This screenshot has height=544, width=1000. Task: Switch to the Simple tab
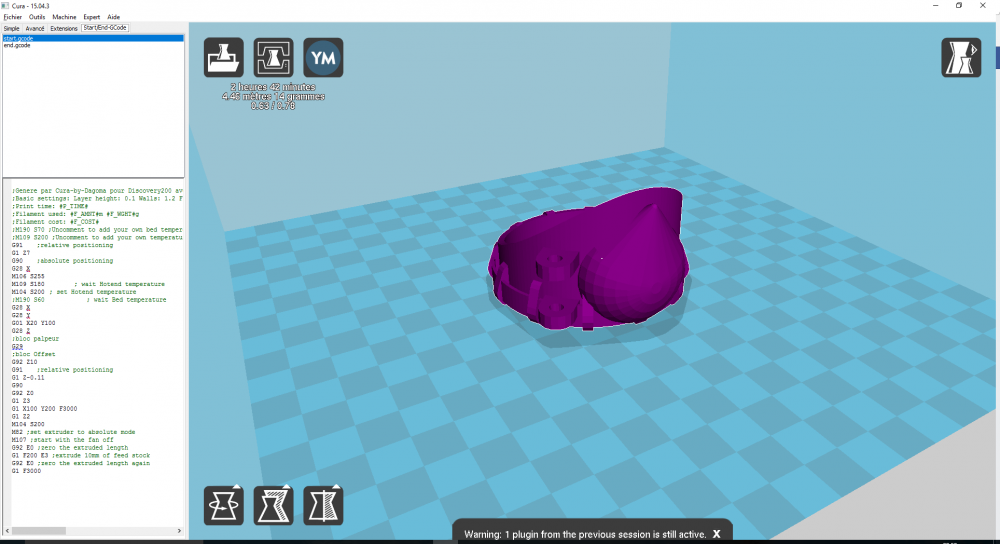pos(11,29)
